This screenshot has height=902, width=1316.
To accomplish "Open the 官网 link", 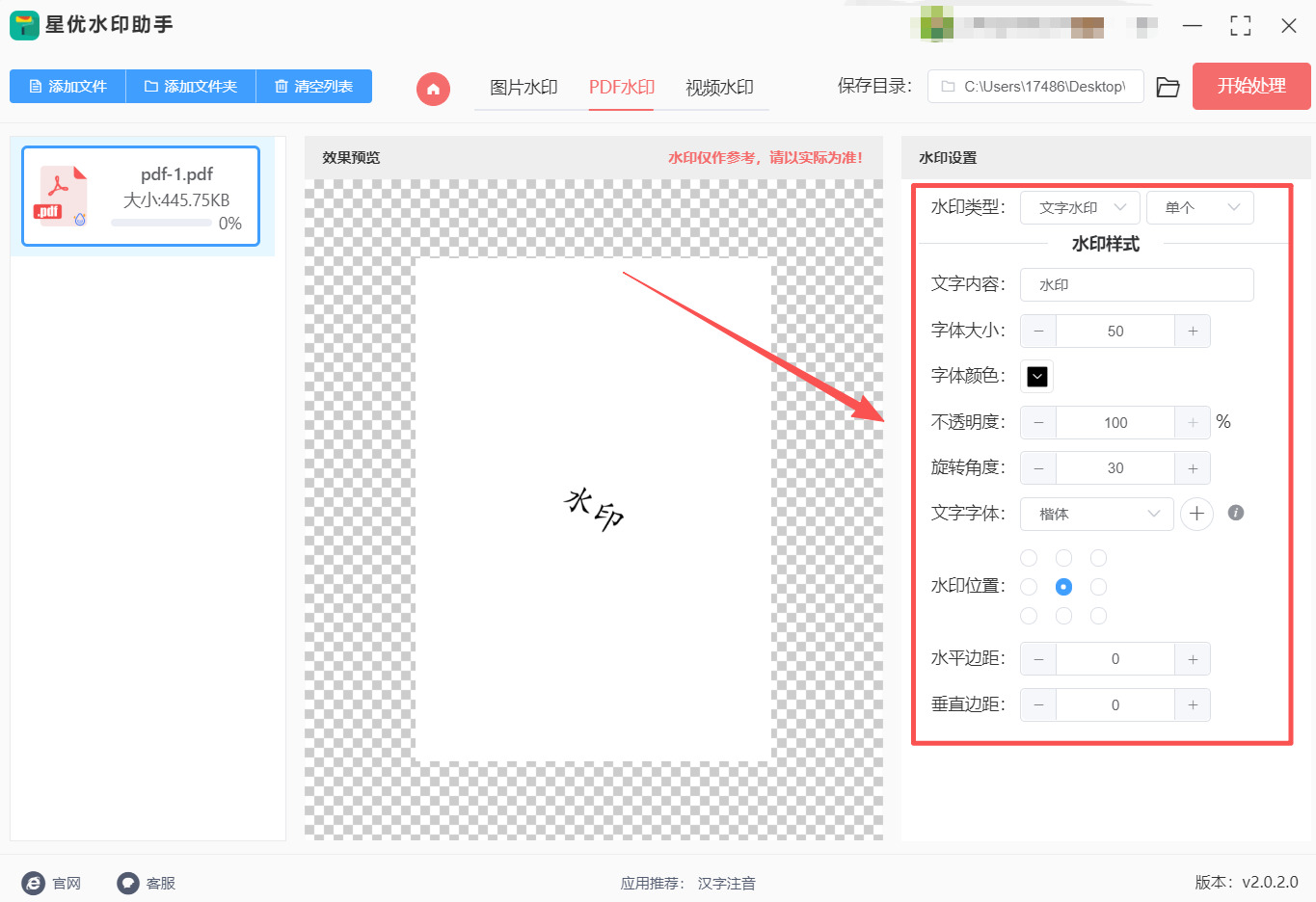I will pos(67,883).
